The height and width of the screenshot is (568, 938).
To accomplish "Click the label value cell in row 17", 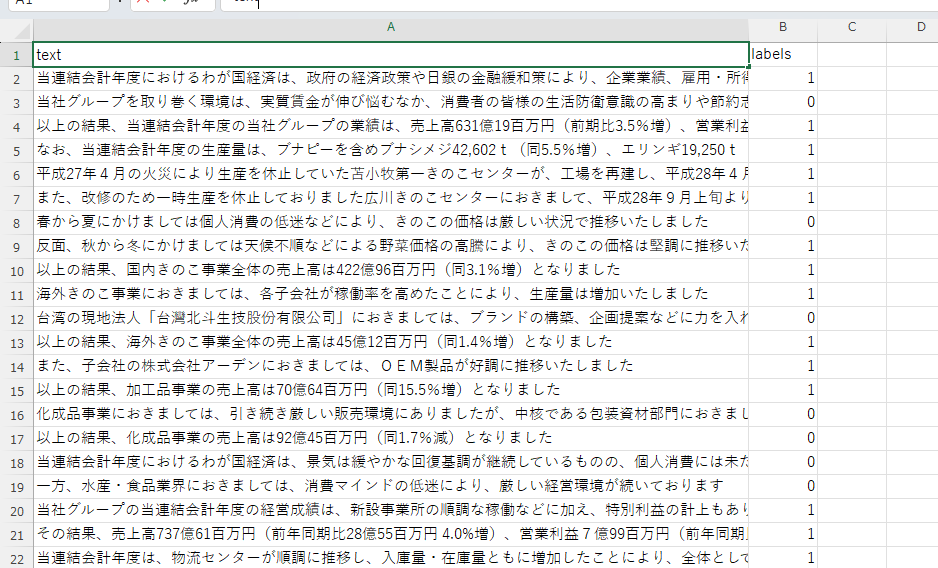I will click(x=783, y=437).
